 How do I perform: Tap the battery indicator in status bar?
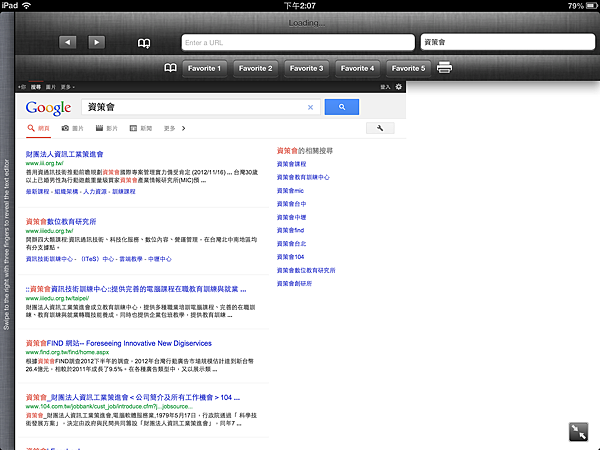click(592, 6)
